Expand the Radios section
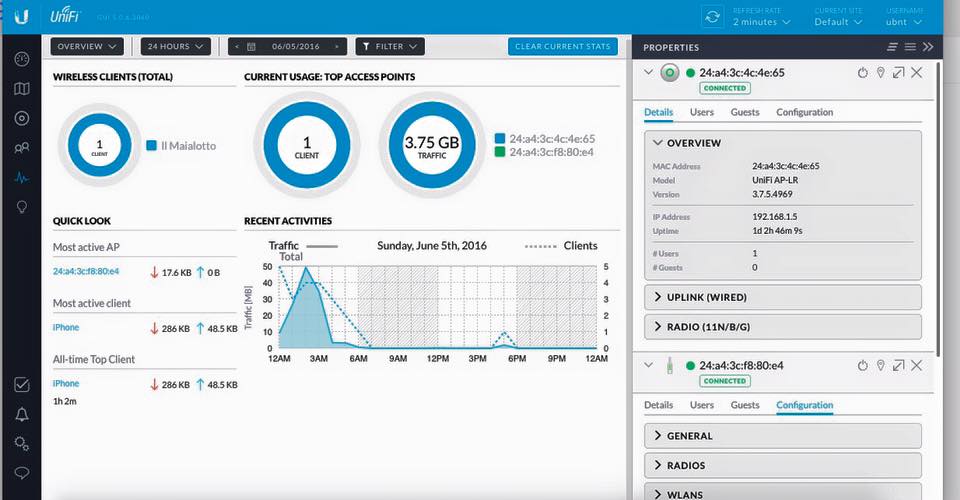 click(782, 466)
